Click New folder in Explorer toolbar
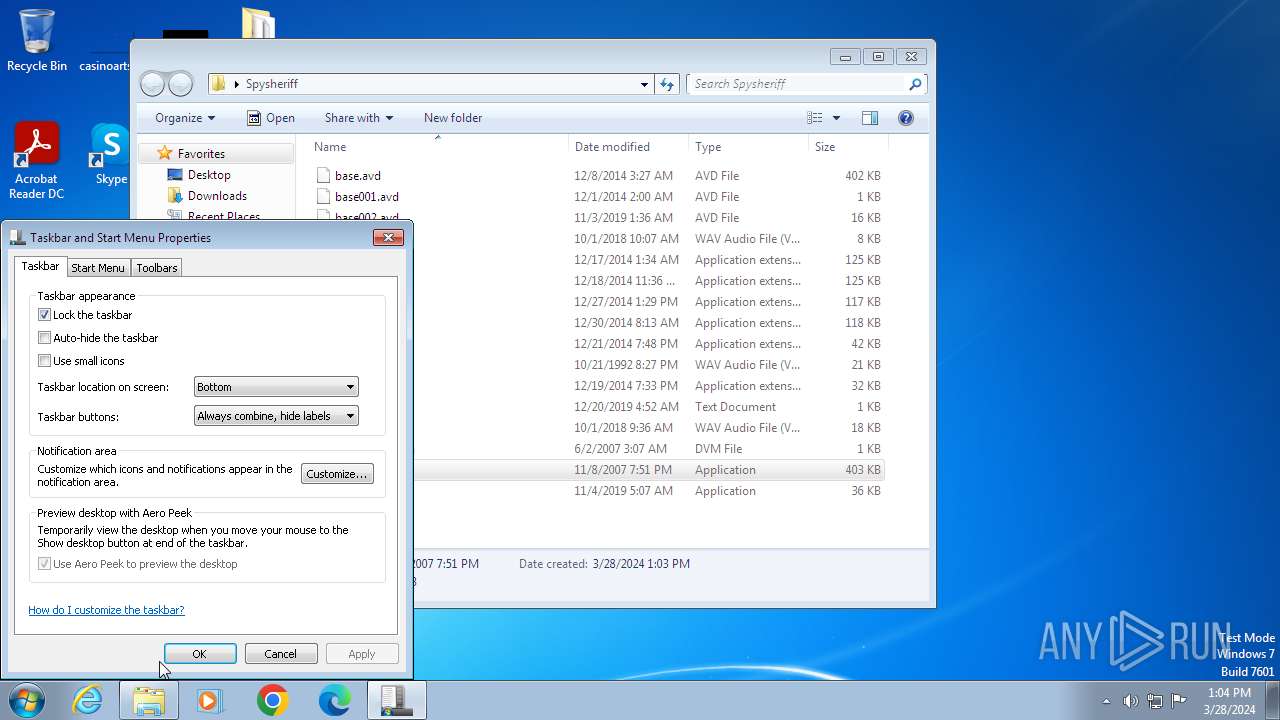The width and height of the screenshot is (1280, 720). click(453, 118)
